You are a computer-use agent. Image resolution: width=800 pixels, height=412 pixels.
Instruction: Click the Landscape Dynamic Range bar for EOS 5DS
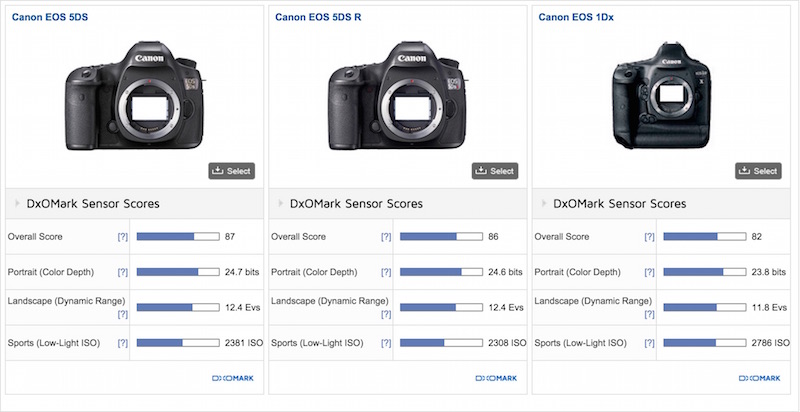click(x=178, y=307)
